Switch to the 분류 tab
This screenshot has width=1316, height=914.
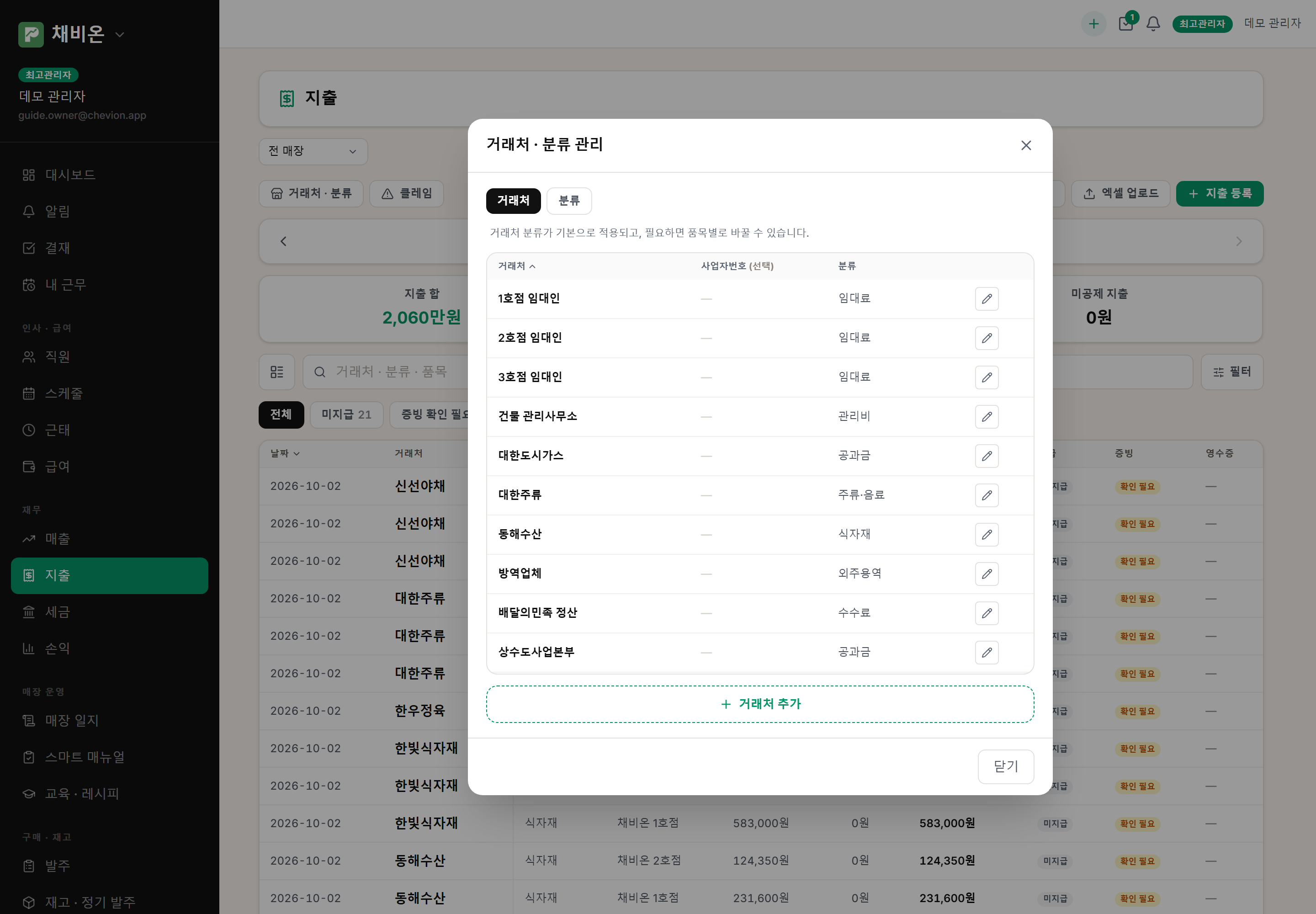click(x=568, y=201)
